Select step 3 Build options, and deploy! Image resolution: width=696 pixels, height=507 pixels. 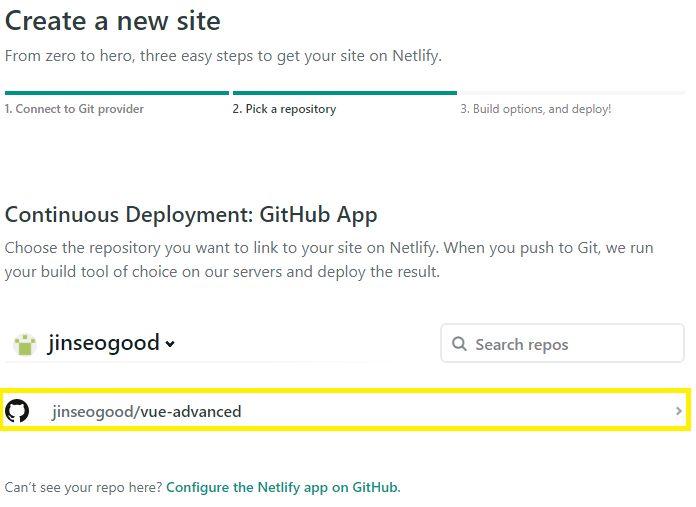(535, 109)
